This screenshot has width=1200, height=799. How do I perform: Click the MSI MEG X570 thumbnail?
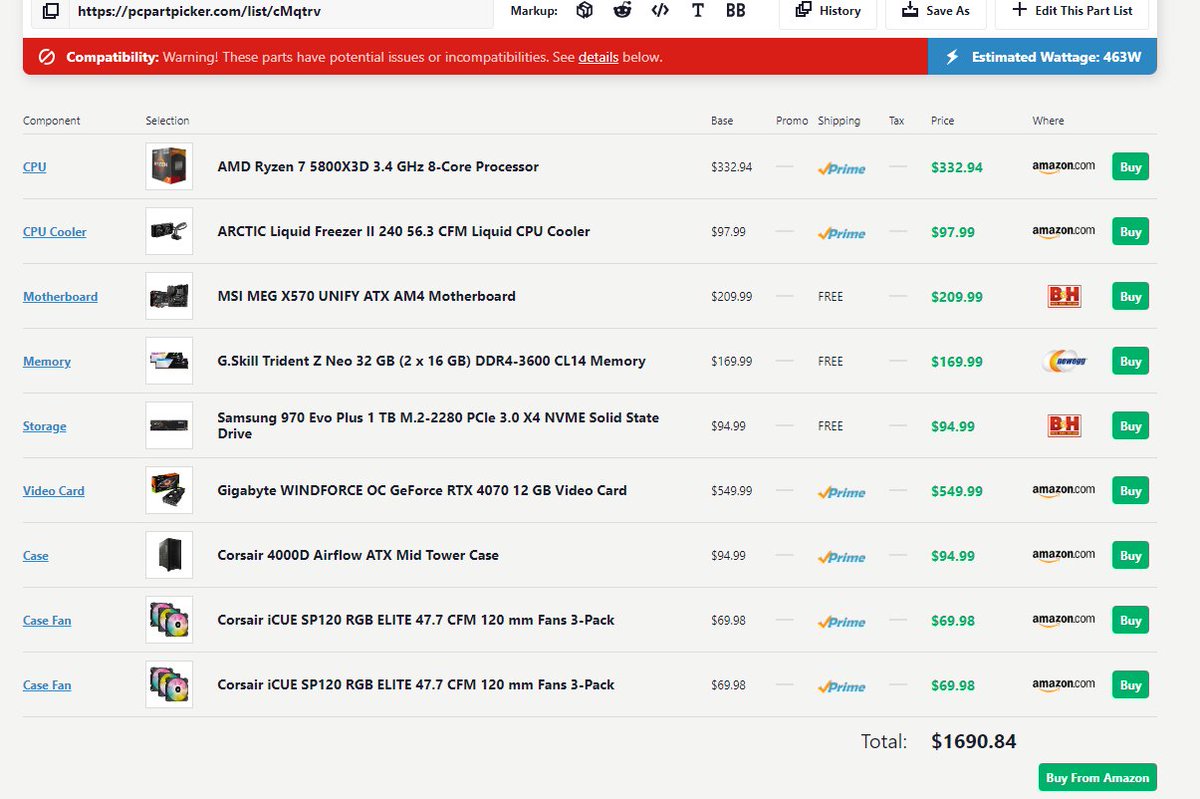(x=169, y=296)
